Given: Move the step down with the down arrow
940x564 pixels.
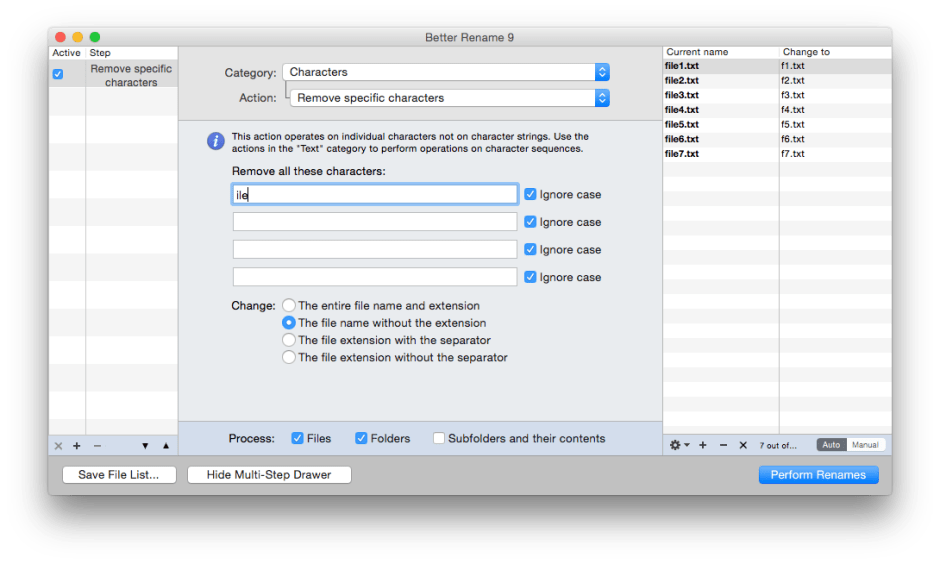Looking at the screenshot, I should click(x=145, y=446).
